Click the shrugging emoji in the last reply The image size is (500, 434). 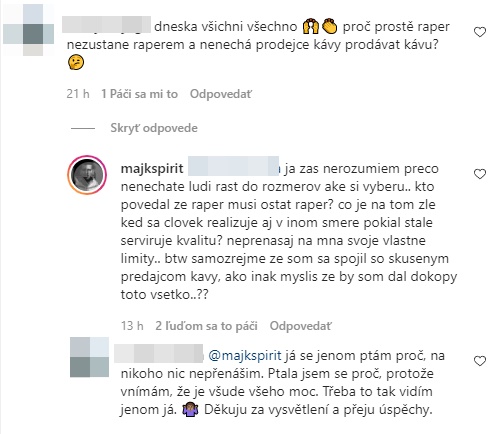point(190,410)
